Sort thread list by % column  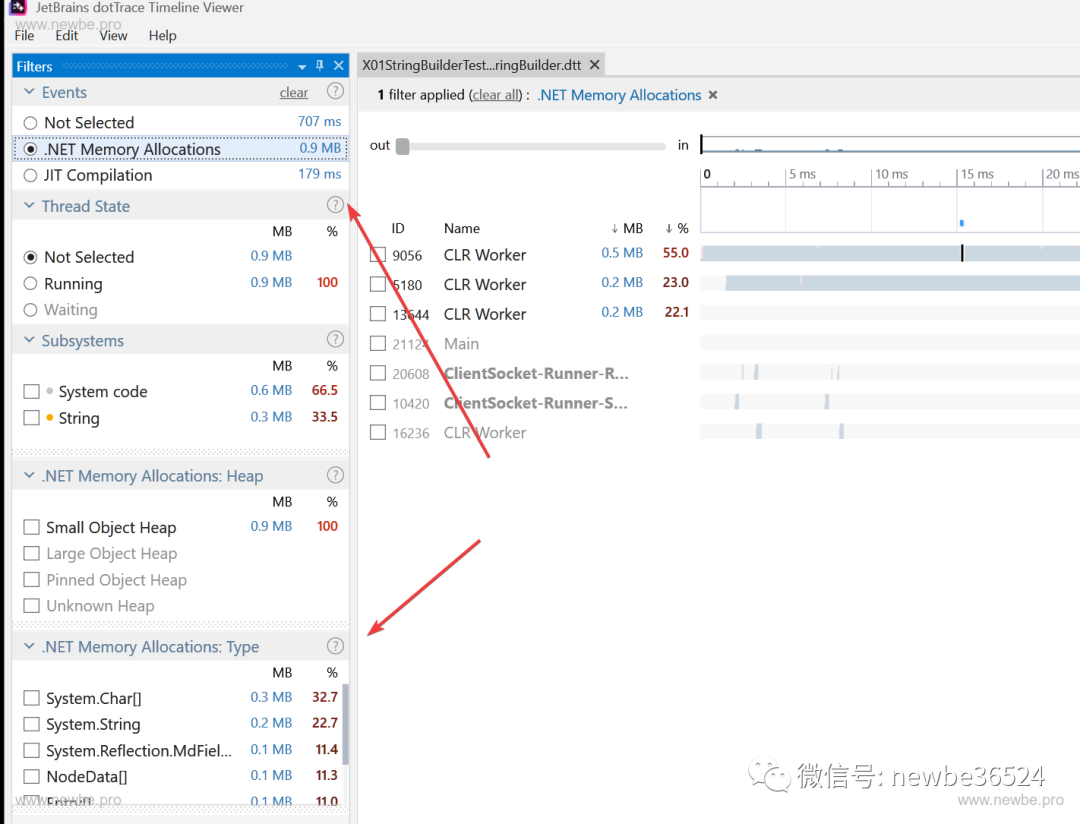tap(676, 228)
